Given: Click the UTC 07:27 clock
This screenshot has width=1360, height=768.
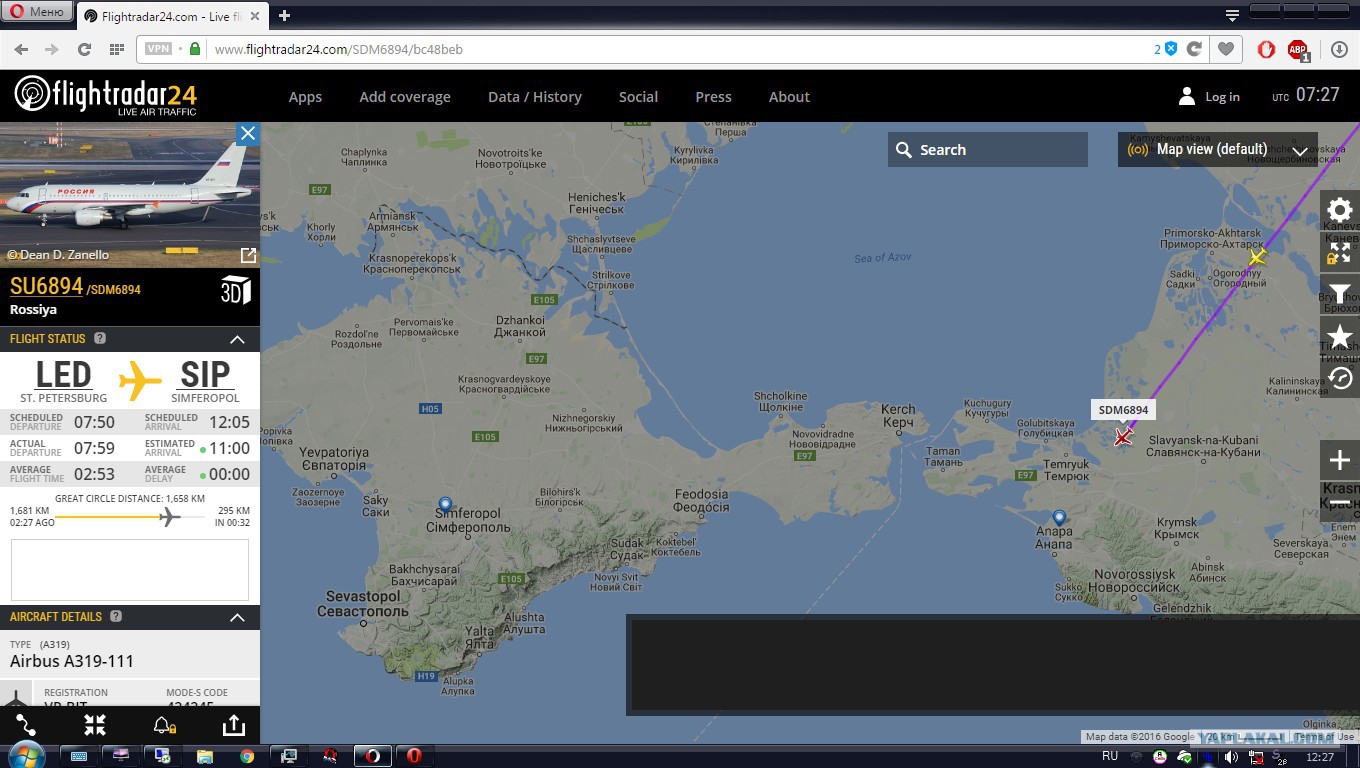Looking at the screenshot, I should coord(1306,95).
